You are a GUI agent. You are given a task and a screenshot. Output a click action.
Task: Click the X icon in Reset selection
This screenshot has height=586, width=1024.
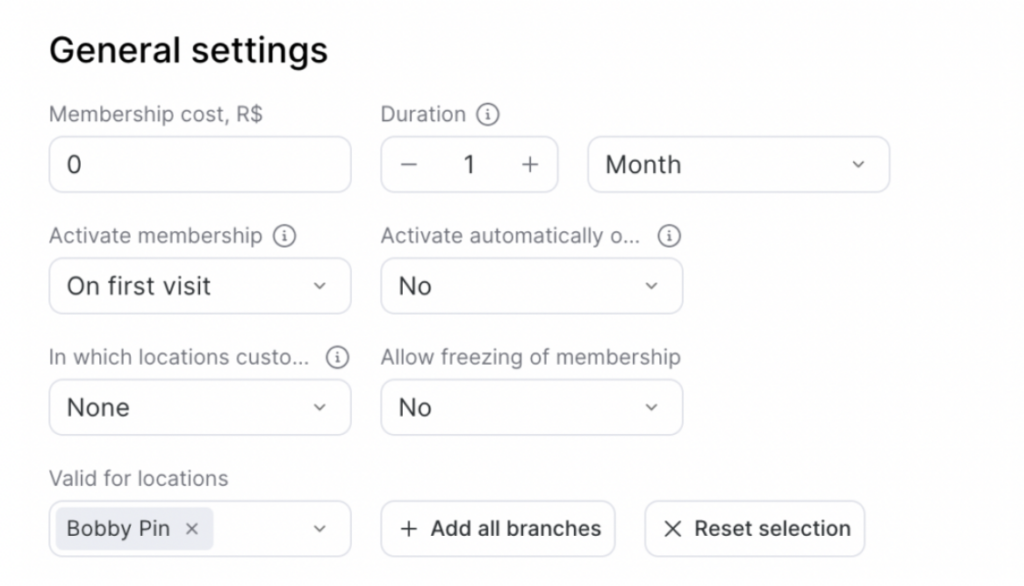coord(673,529)
